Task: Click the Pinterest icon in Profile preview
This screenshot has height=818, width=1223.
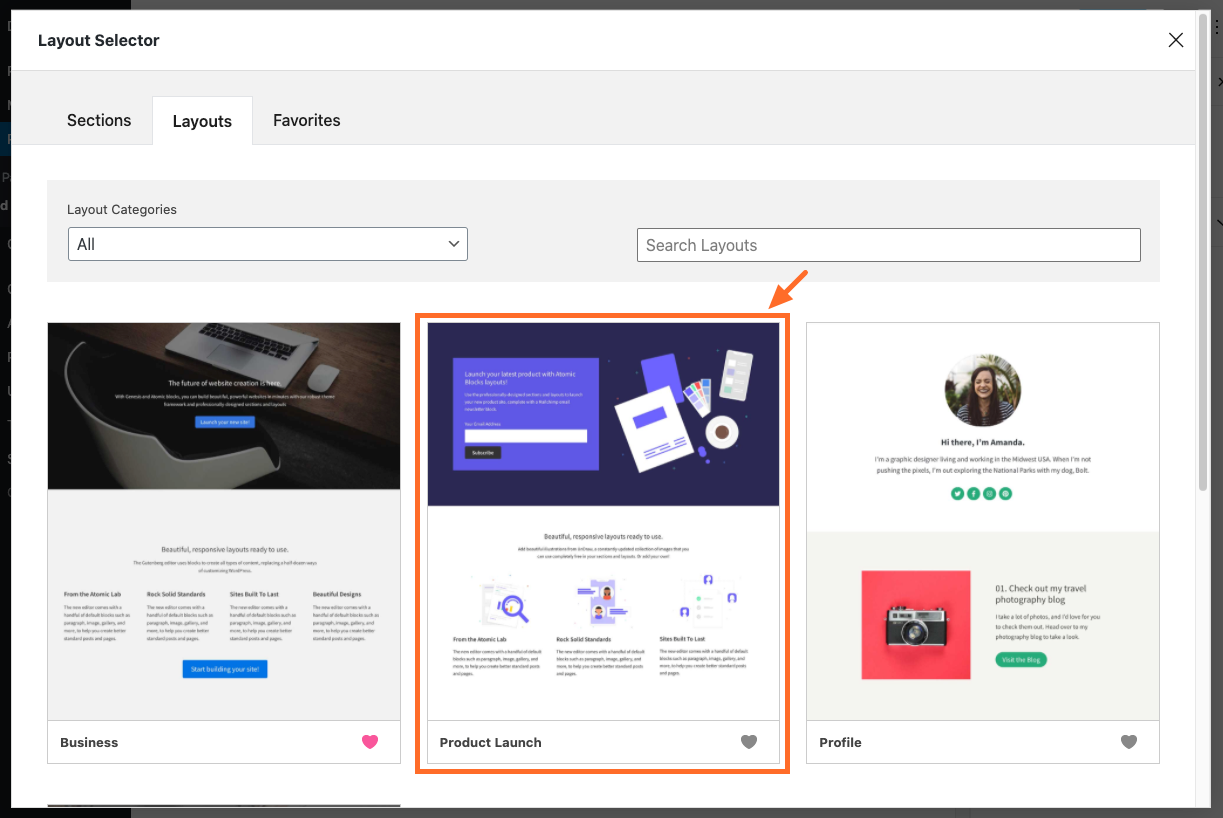Action: [x=1006, y=493]
